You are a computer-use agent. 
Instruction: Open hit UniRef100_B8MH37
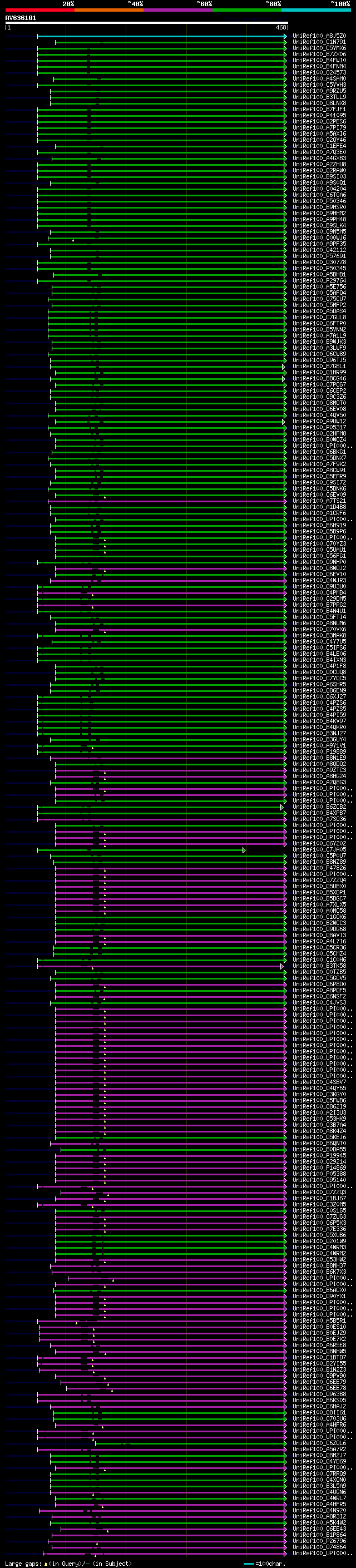pyautogui.click(x=319, y=1266)
